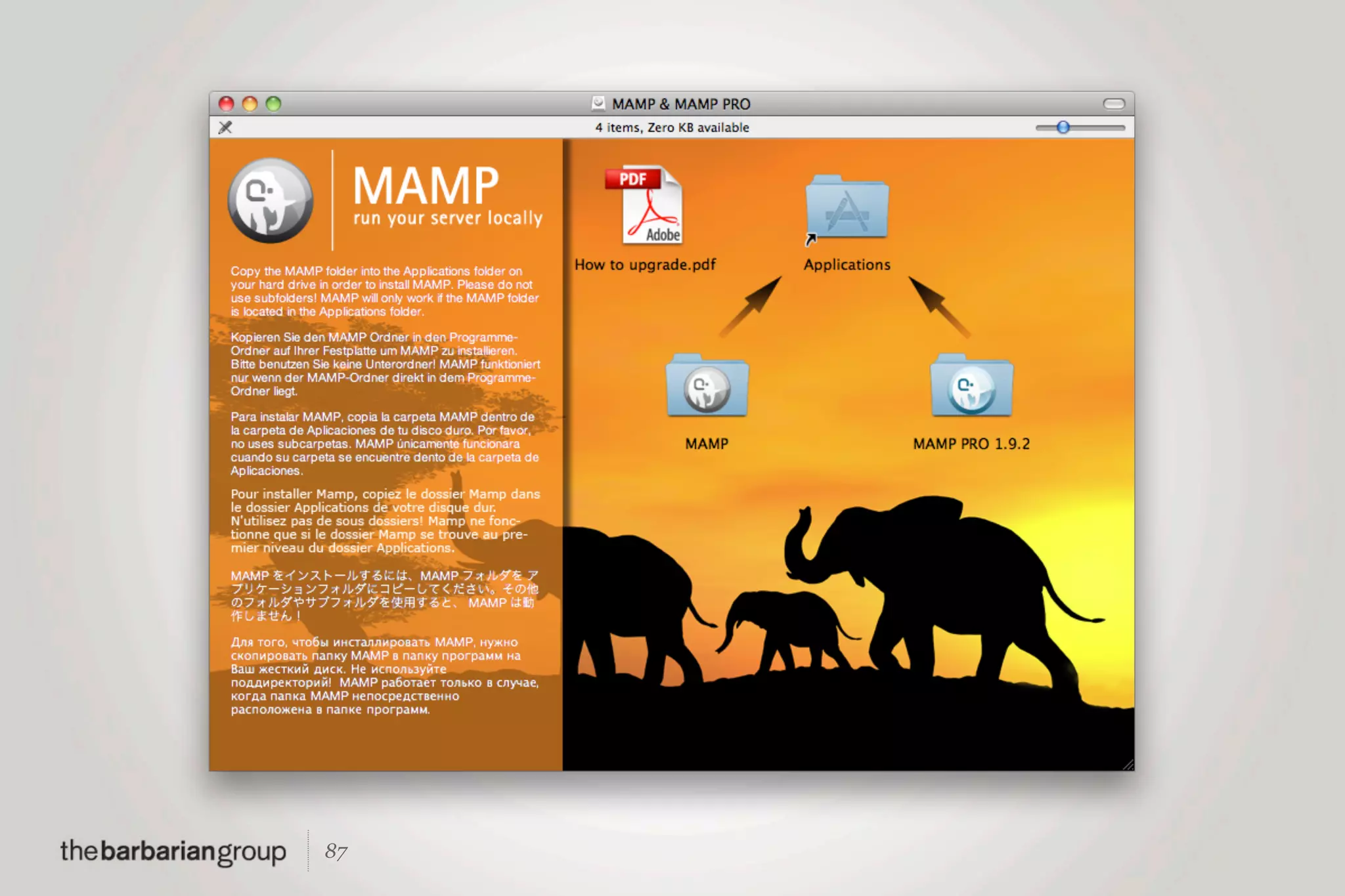Toggle the toolbar with the pill button
This screenshot has width=1345, height=896.
1114,104
